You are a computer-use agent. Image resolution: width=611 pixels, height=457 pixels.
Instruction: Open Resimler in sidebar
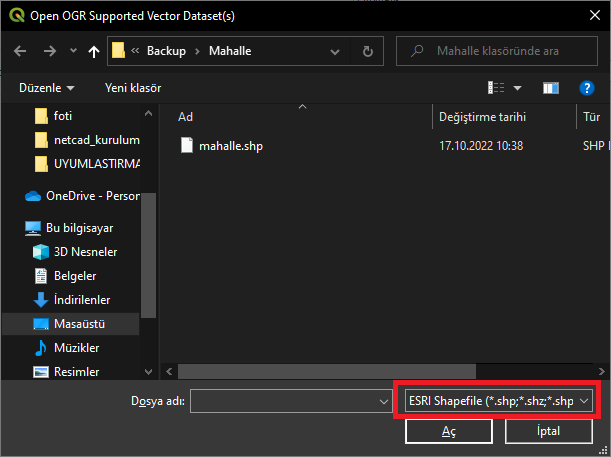(66, 372)
